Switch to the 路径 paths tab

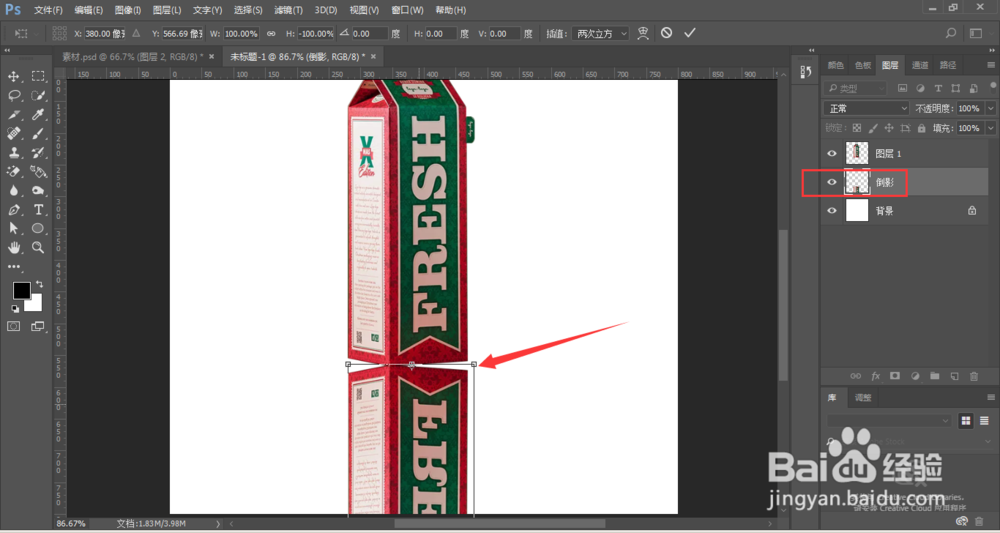point(948,65)
